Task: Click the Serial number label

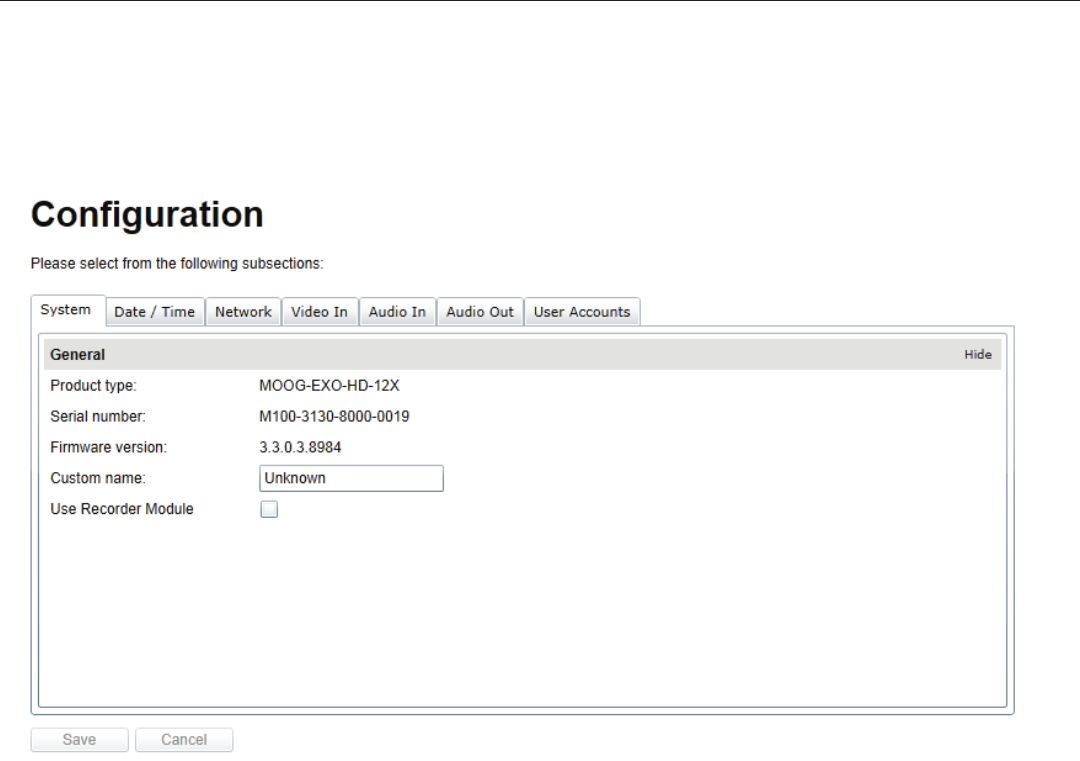Action: (98, 417)
